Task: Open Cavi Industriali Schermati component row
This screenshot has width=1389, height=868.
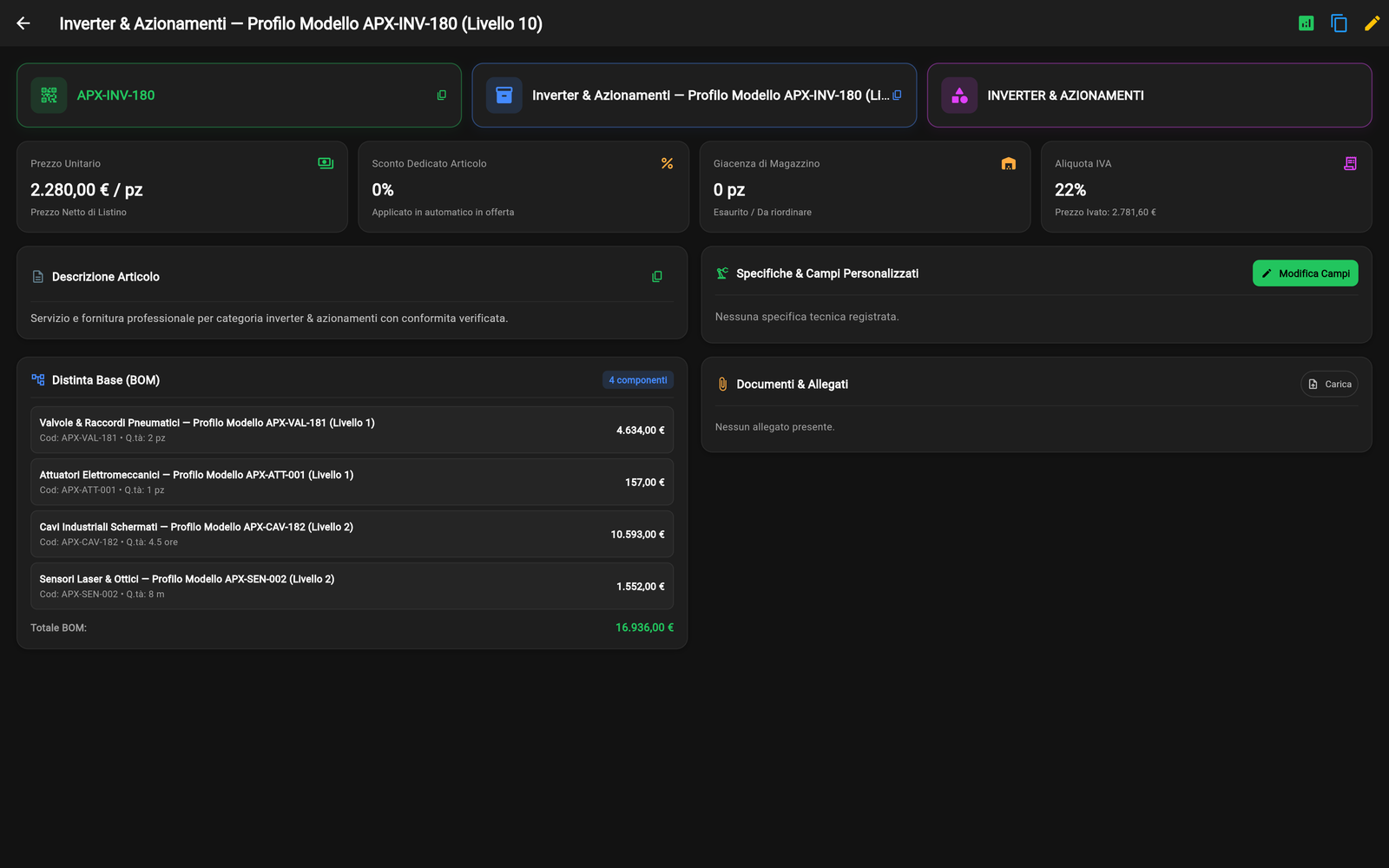Action: [x=352, y=534]
